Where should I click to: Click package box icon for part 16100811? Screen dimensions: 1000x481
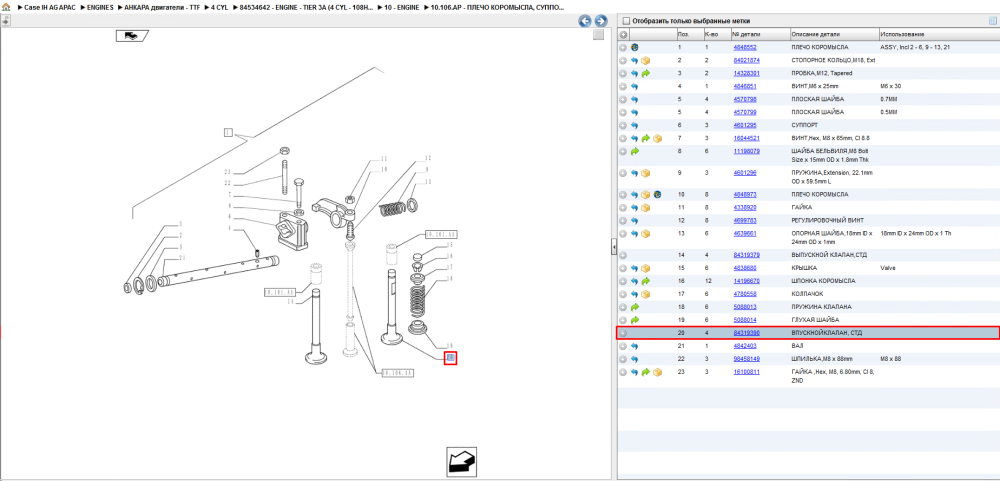pos(658,372)
